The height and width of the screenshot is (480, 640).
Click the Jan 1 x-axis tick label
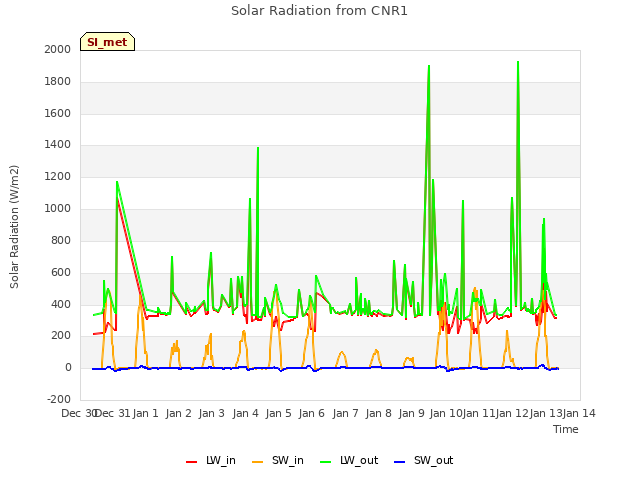[146, 413]
